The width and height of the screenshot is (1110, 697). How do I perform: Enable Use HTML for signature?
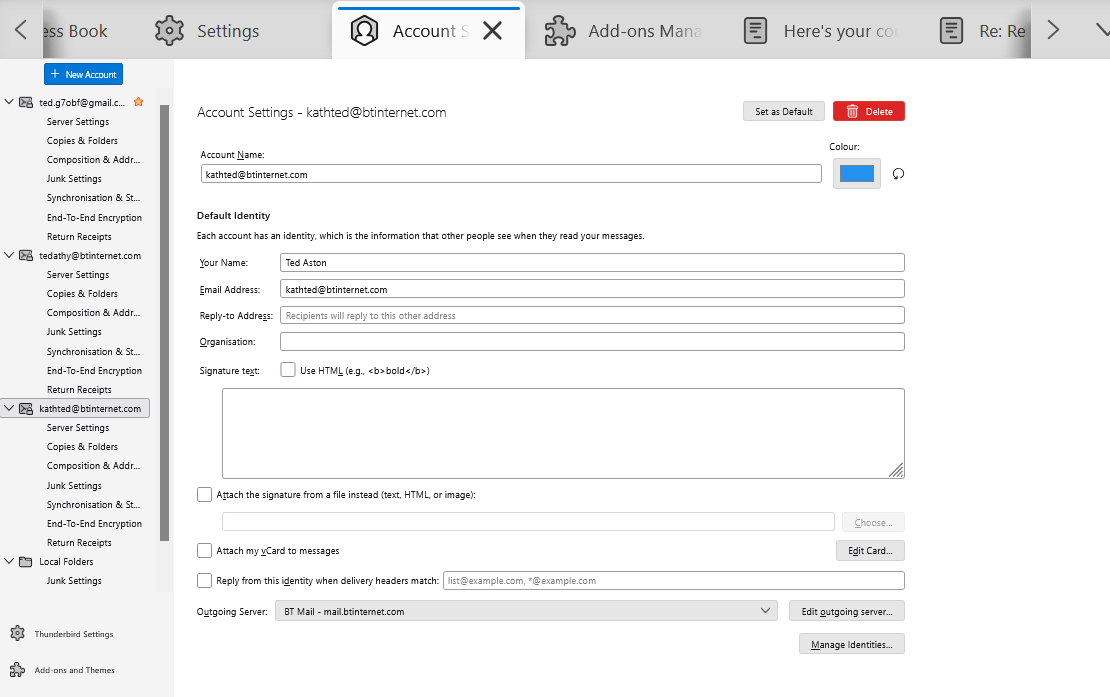tap(288, 370)
